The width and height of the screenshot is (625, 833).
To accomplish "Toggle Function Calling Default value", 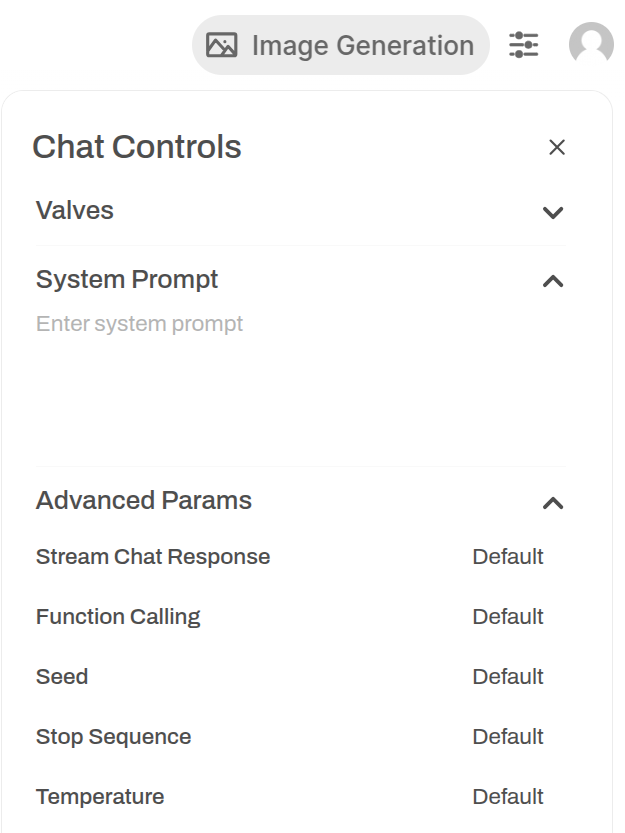I will click(x=508, y=617).
